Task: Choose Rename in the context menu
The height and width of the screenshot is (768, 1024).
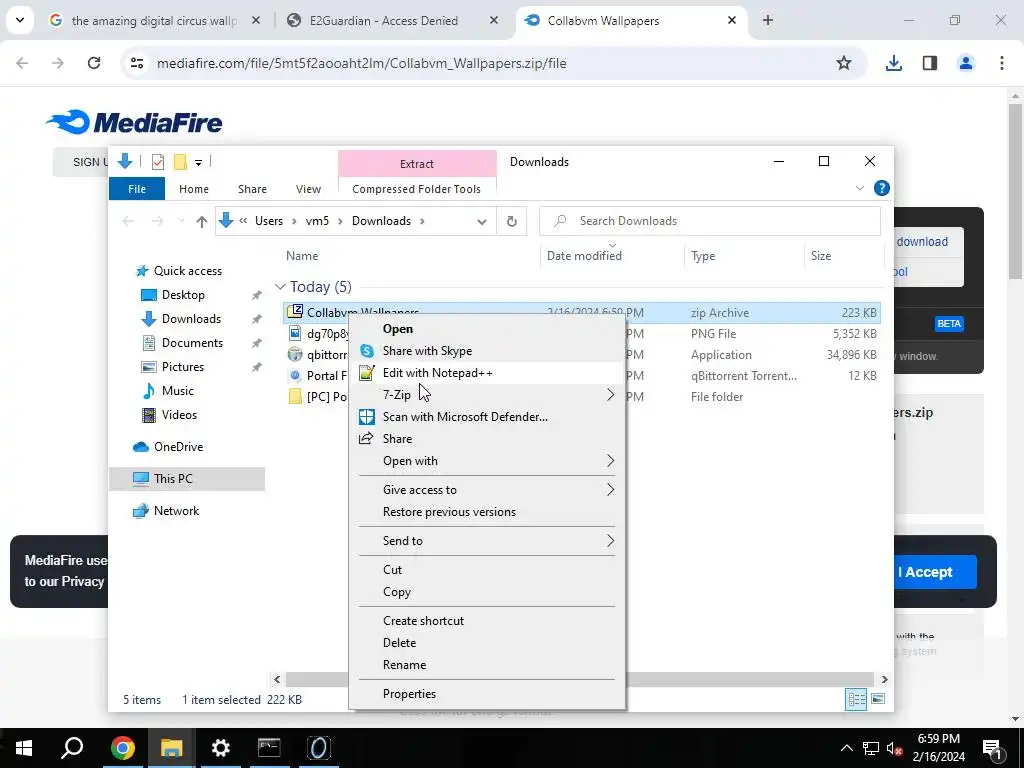Action: tap(487, 665)
